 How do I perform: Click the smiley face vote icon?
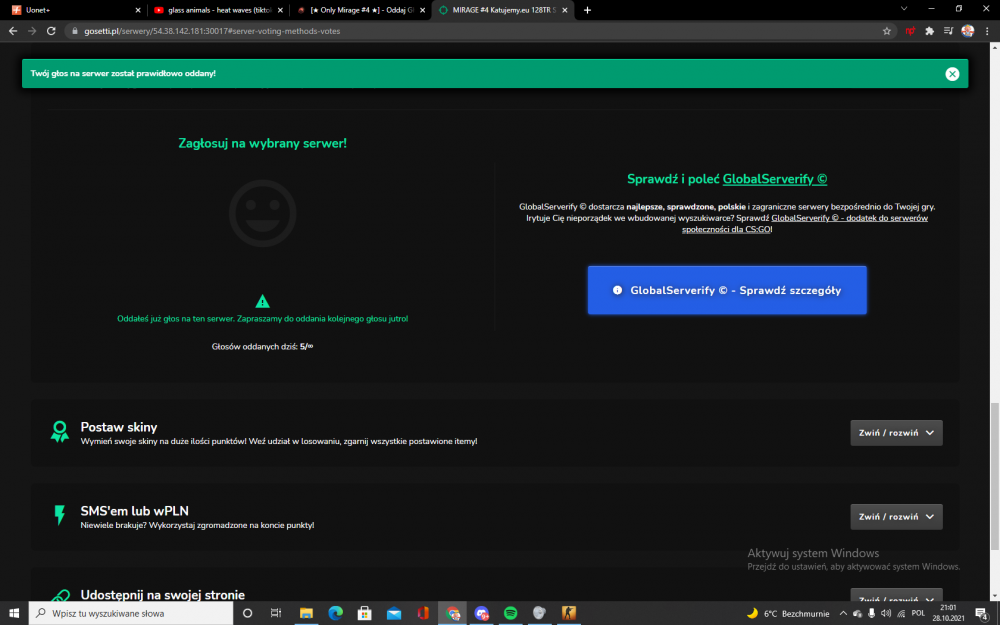(x=262, y=213)
